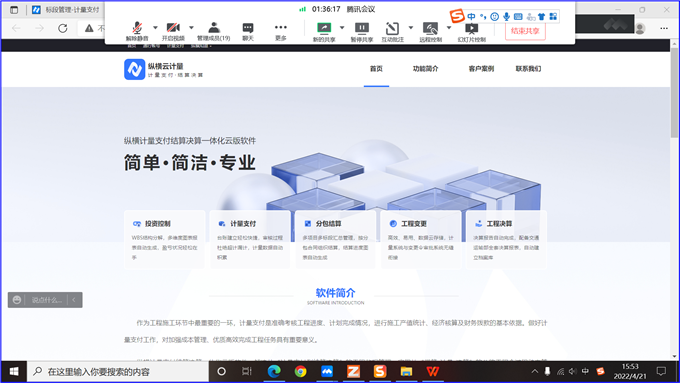Open the 计量支付 feature card
The image size is (680, 384).
250,240
